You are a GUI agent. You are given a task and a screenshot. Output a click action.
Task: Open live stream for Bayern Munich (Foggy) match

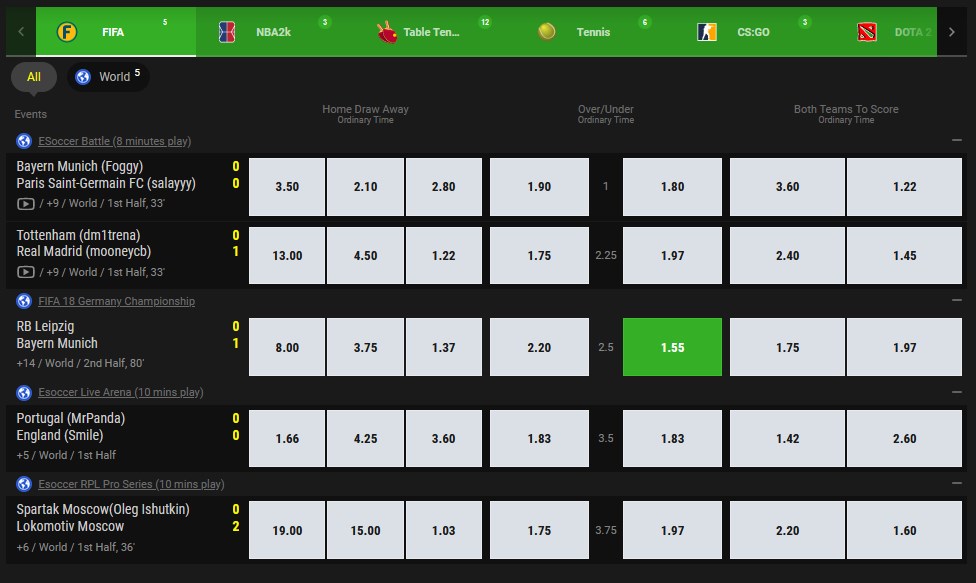point(26,203)
